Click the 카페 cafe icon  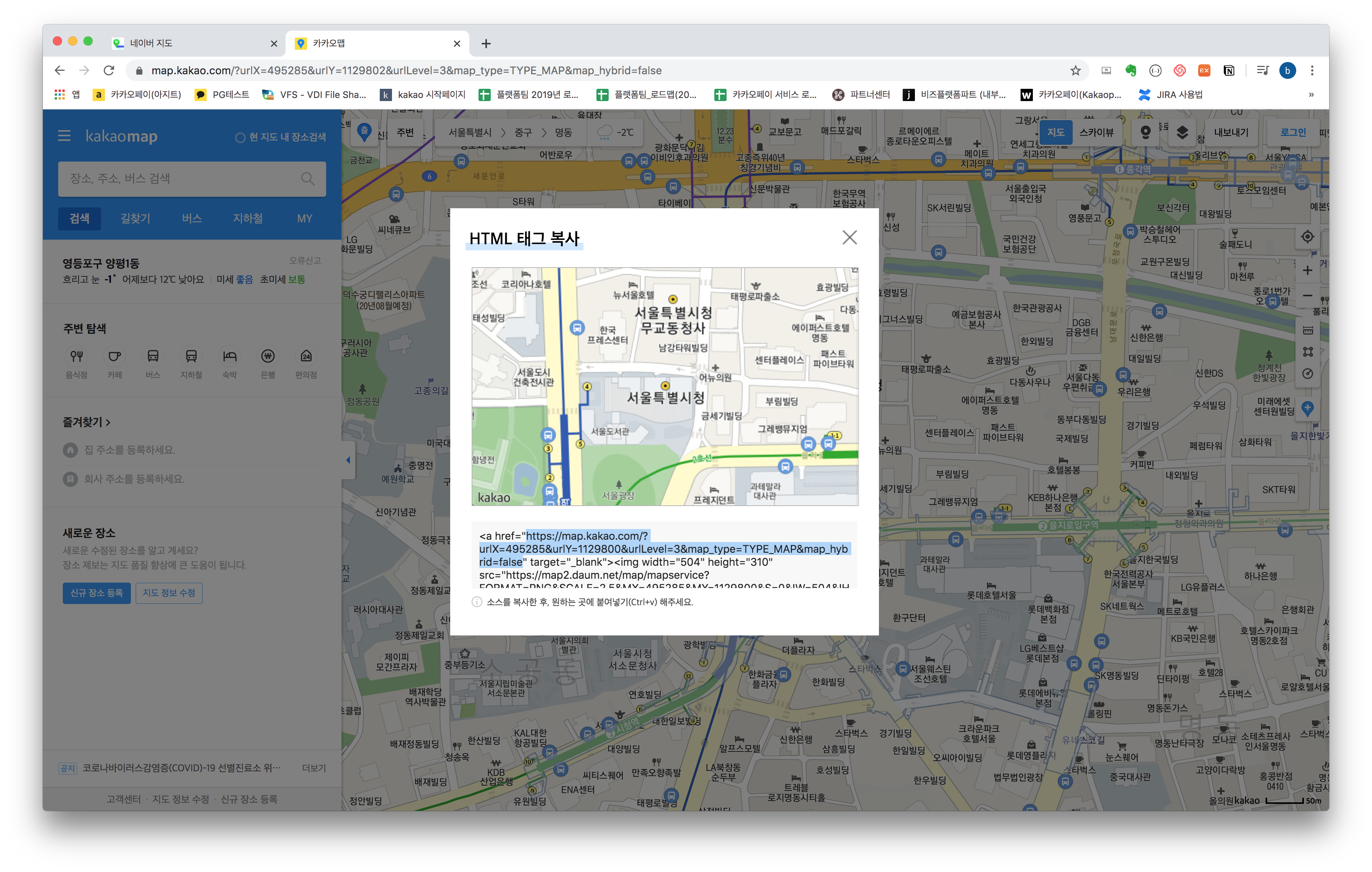114,356
